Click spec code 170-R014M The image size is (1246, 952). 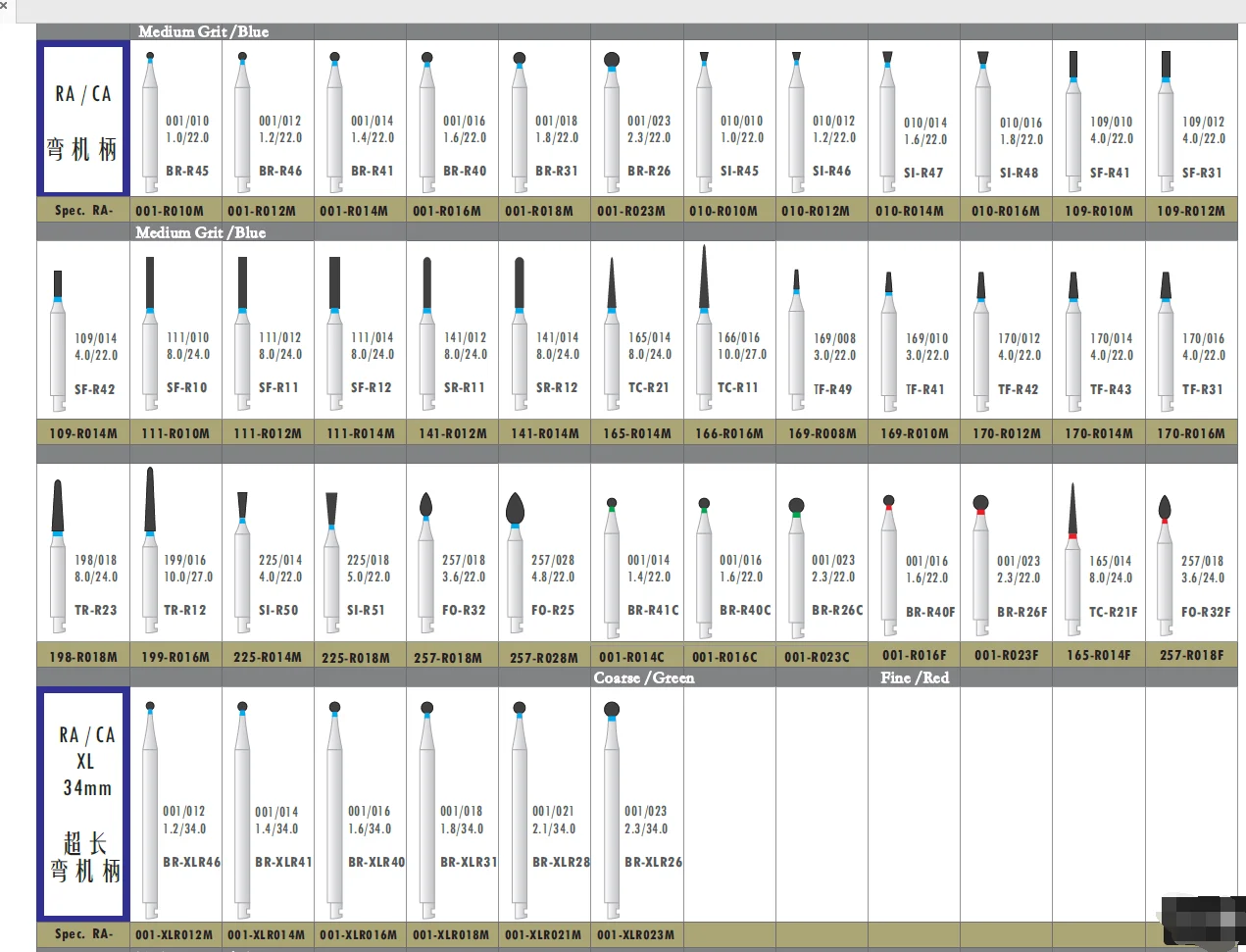(x=1099, y=433)
